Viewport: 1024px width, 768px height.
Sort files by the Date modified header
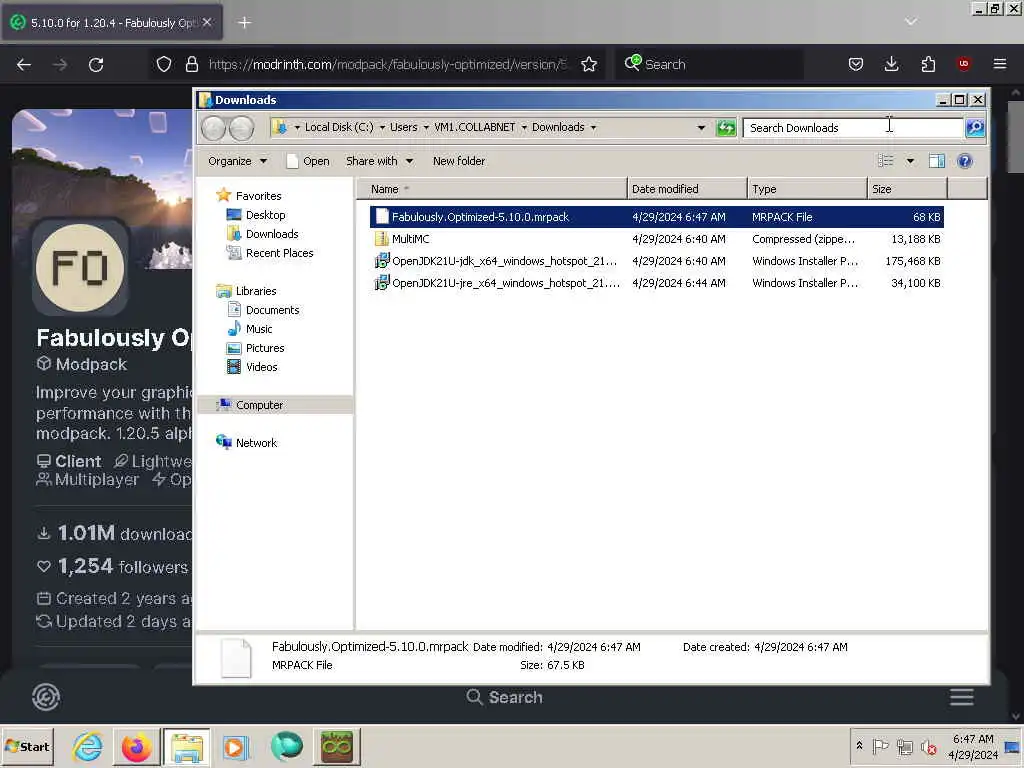click(687, 189)
